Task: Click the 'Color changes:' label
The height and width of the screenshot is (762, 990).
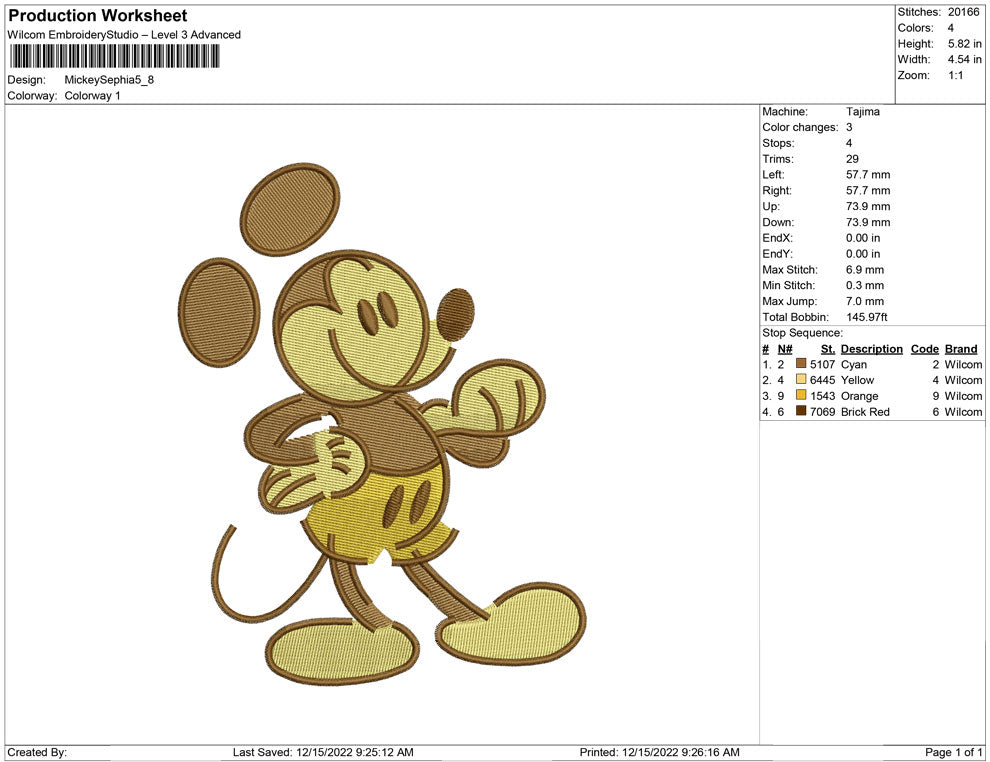Action: tap(800, 128)
